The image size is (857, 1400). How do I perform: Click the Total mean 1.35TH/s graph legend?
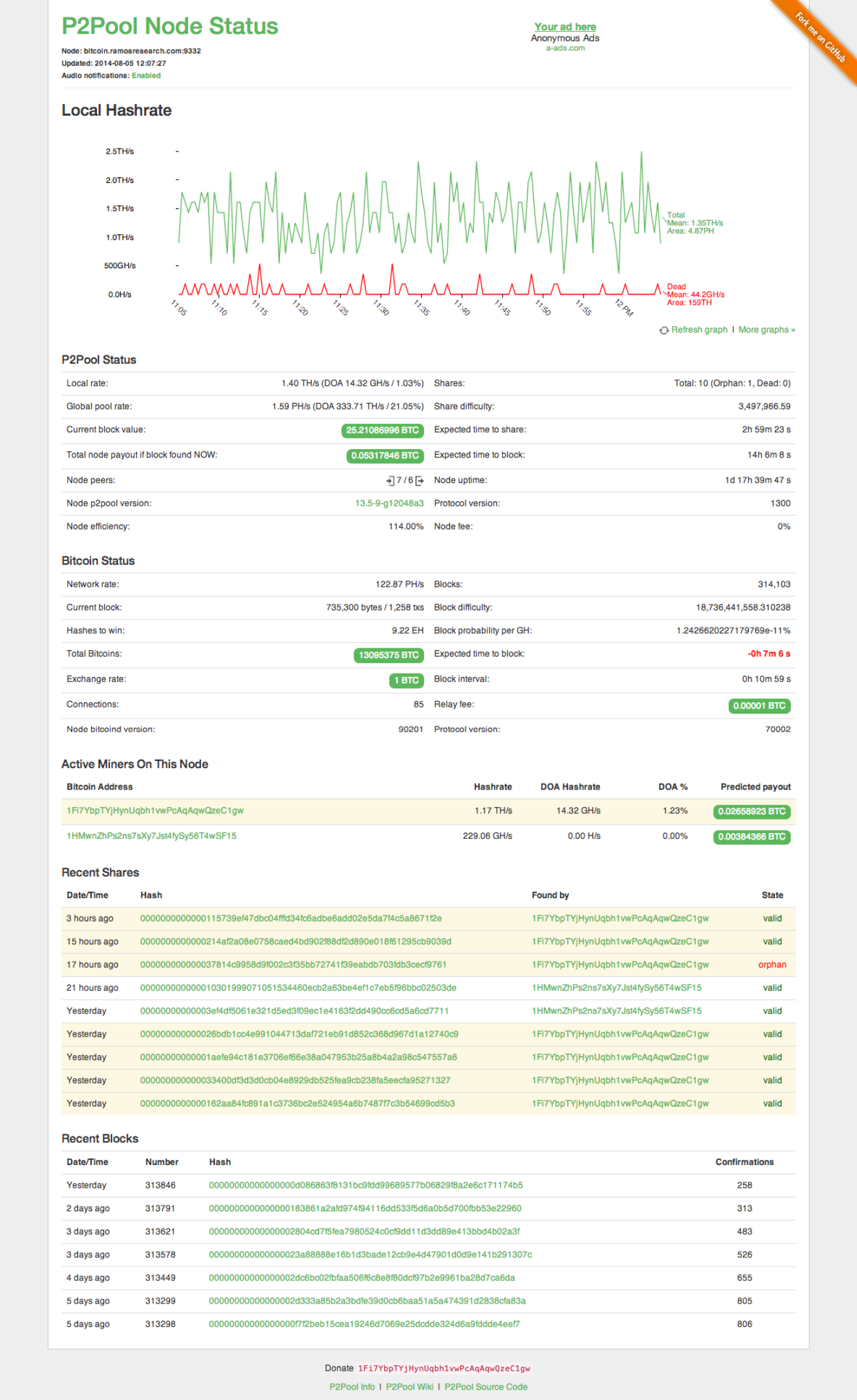tap(695, 223)
